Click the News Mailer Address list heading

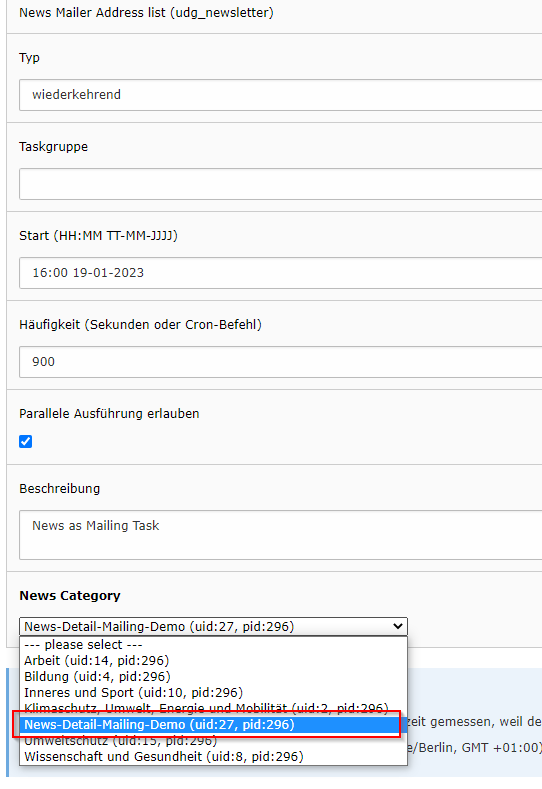click(146, 13)
